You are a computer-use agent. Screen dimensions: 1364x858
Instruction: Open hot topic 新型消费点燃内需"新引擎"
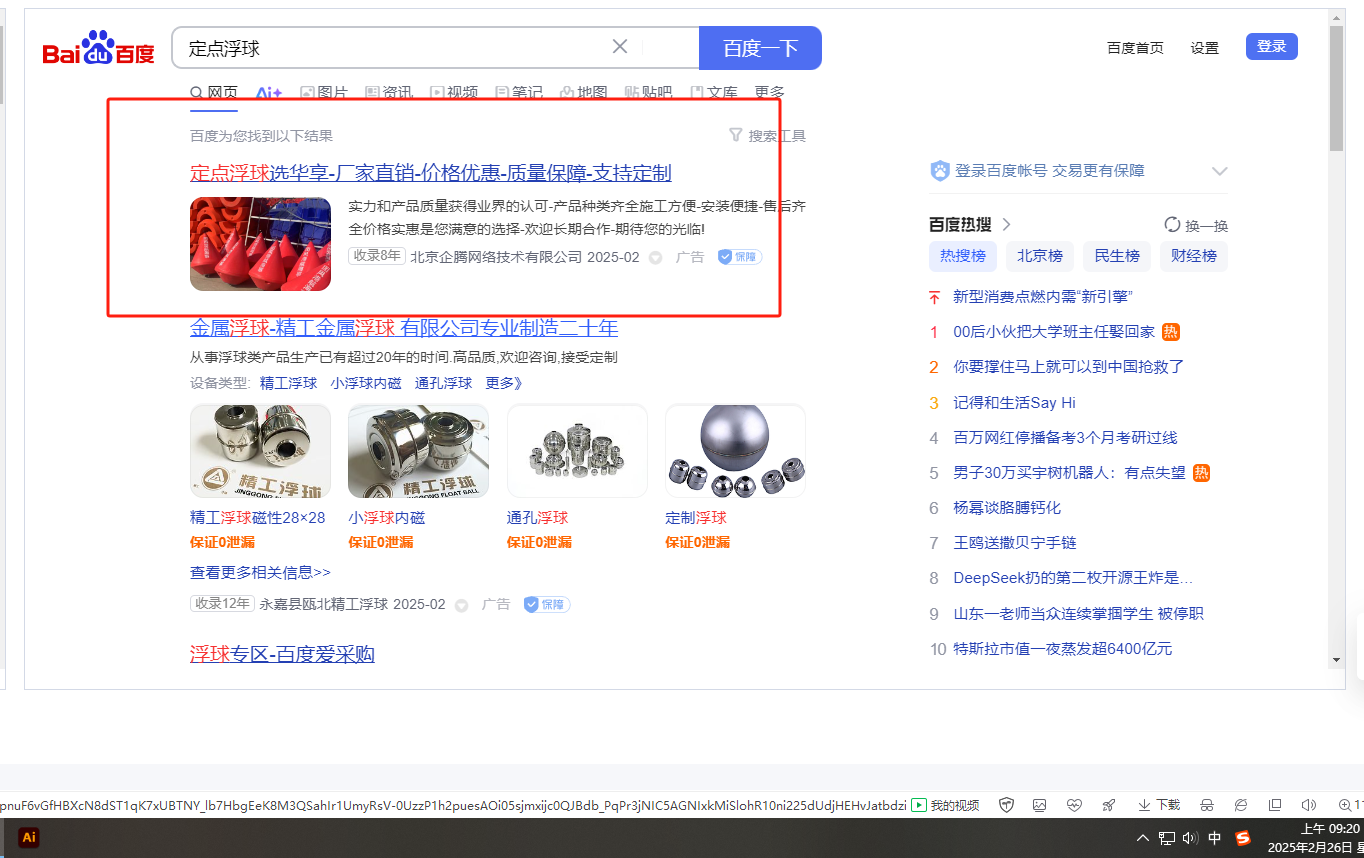tap(1043, 297)
